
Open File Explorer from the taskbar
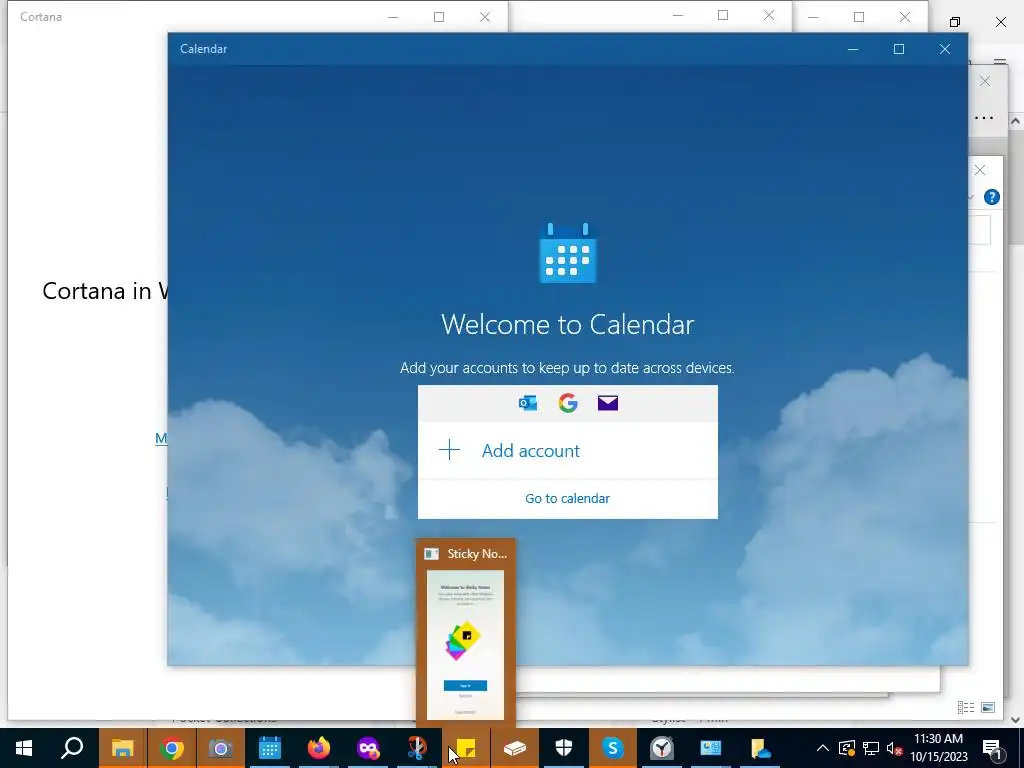(x=122, y=748)
